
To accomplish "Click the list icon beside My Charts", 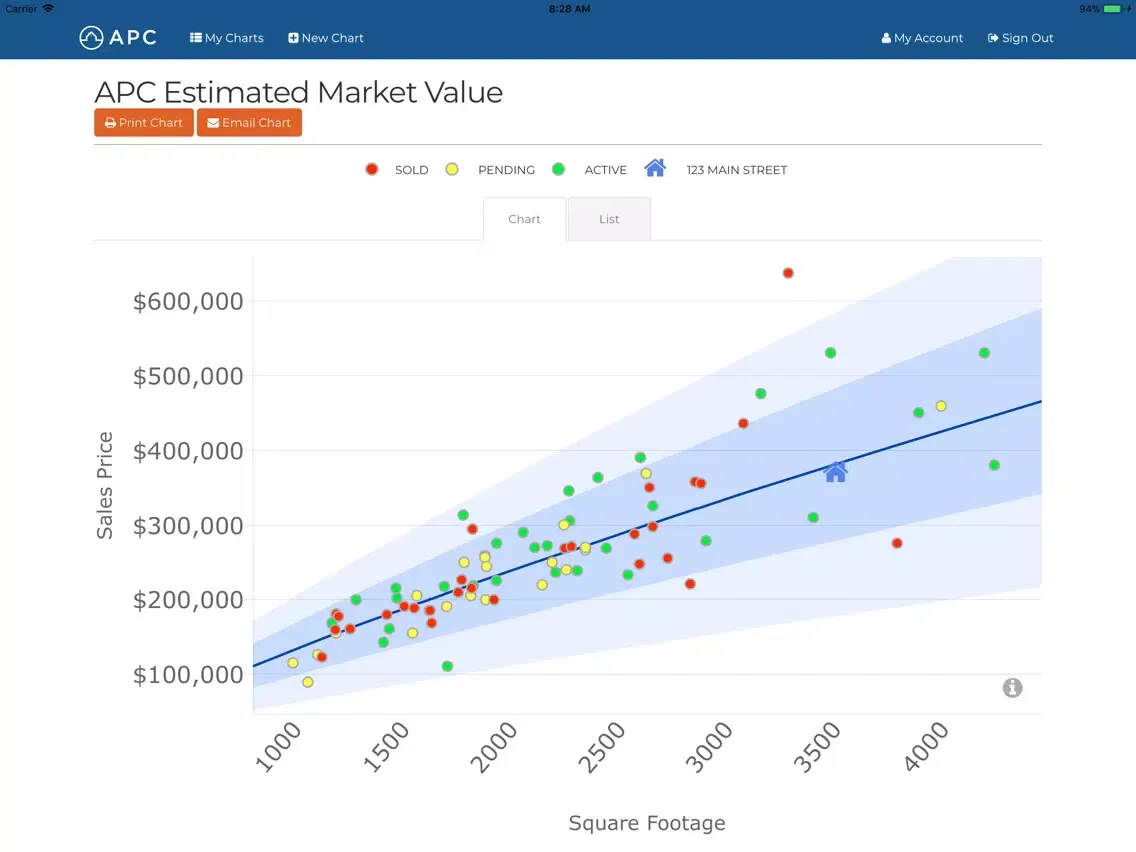I will [195, 37].
